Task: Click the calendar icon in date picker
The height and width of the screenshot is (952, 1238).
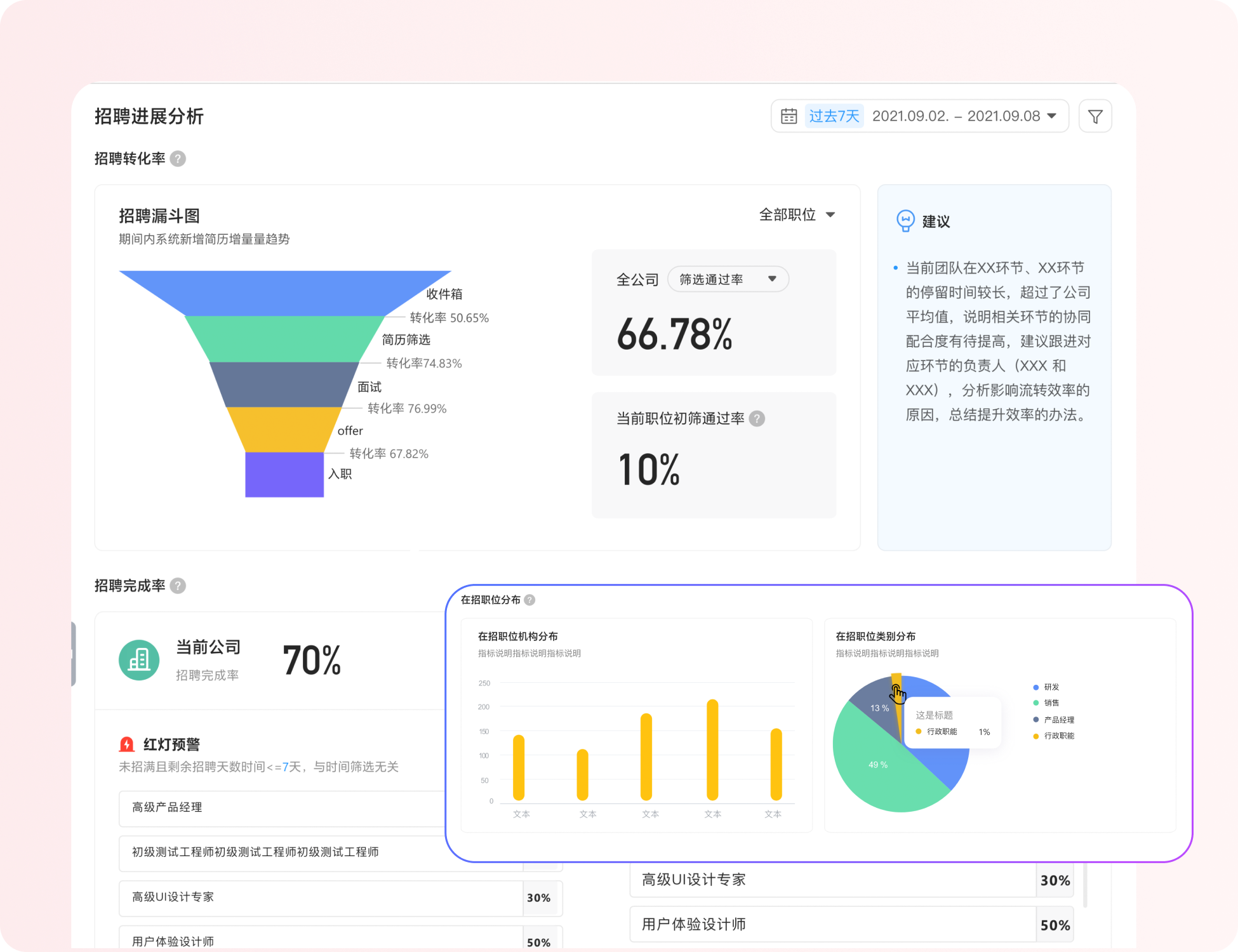Action: (789, 116)
